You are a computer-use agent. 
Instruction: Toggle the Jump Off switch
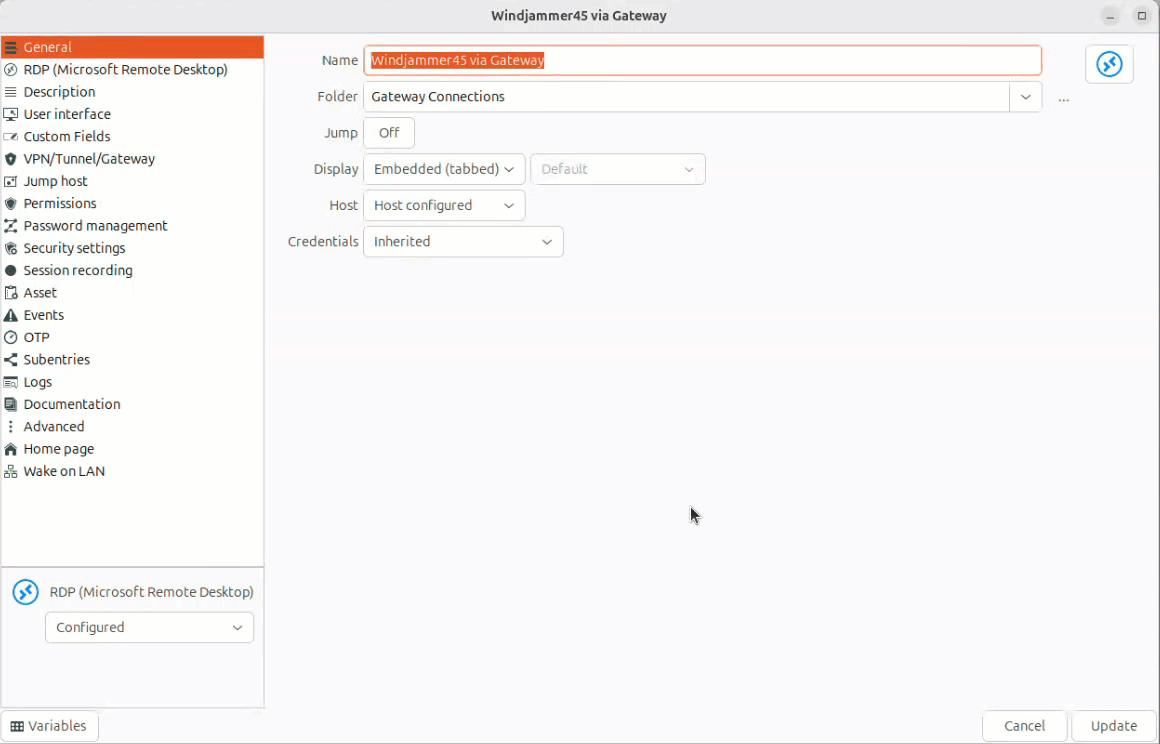pyautogui.click(x=389, y=133)
